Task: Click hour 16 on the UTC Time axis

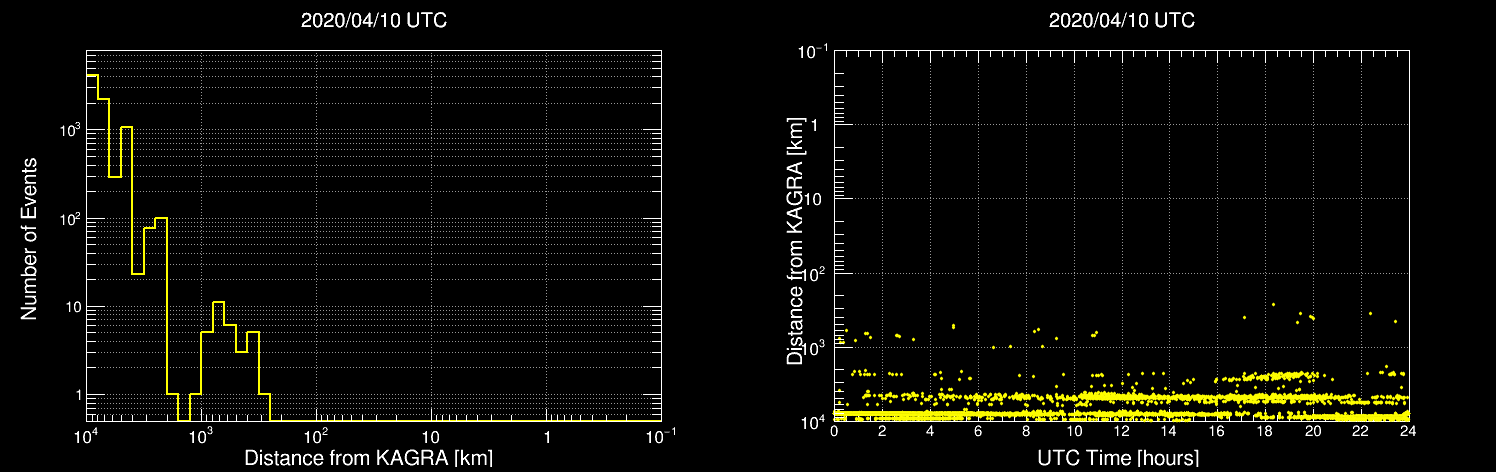Action: (x=1217, y=431)
